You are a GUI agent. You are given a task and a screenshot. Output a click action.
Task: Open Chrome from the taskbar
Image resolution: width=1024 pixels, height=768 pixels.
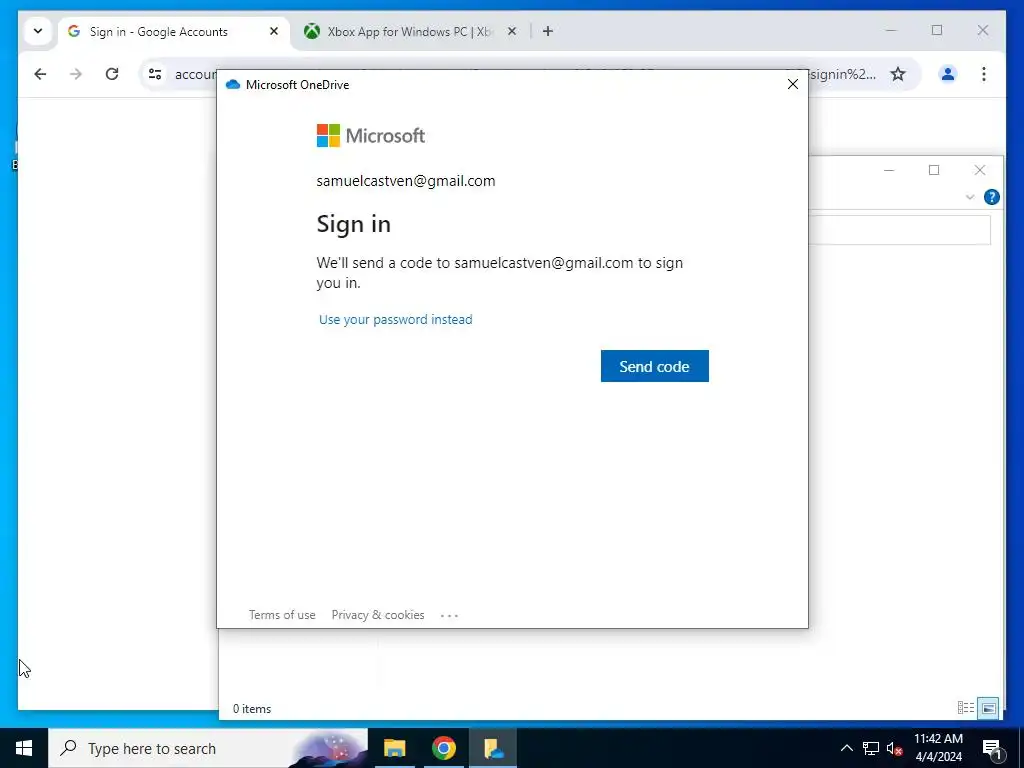443,748
